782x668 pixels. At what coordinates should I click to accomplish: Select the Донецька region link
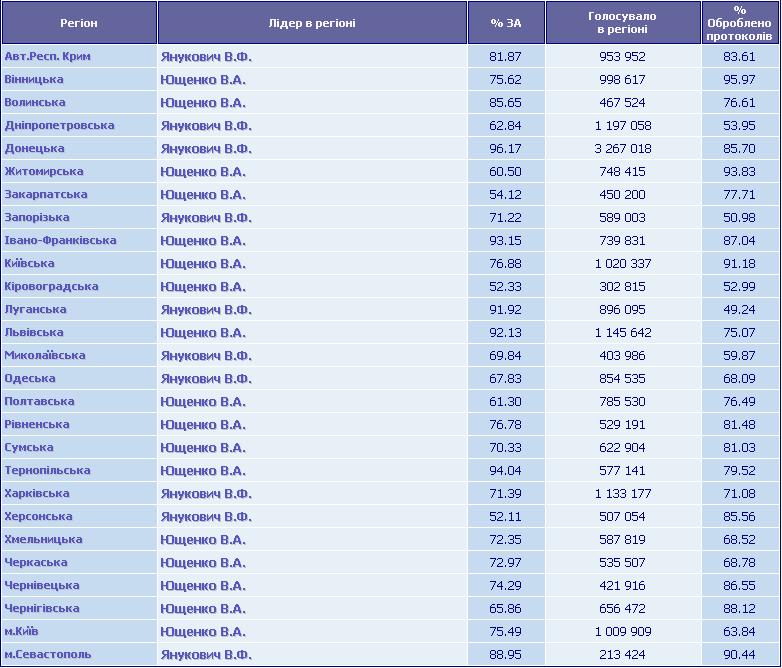pos(34,148)
